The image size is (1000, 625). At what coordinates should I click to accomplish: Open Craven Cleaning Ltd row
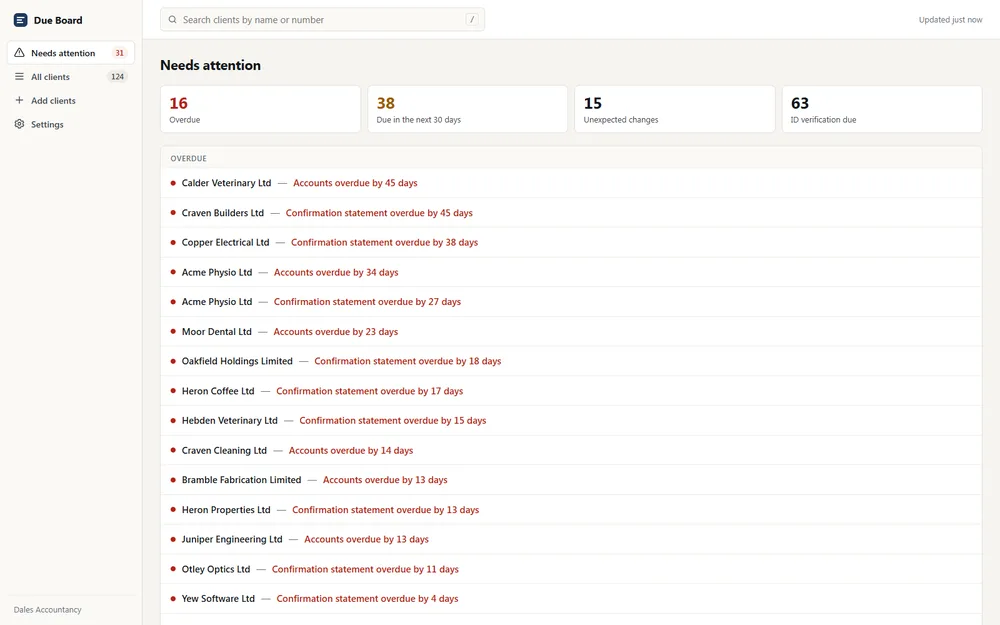point(571,450)
